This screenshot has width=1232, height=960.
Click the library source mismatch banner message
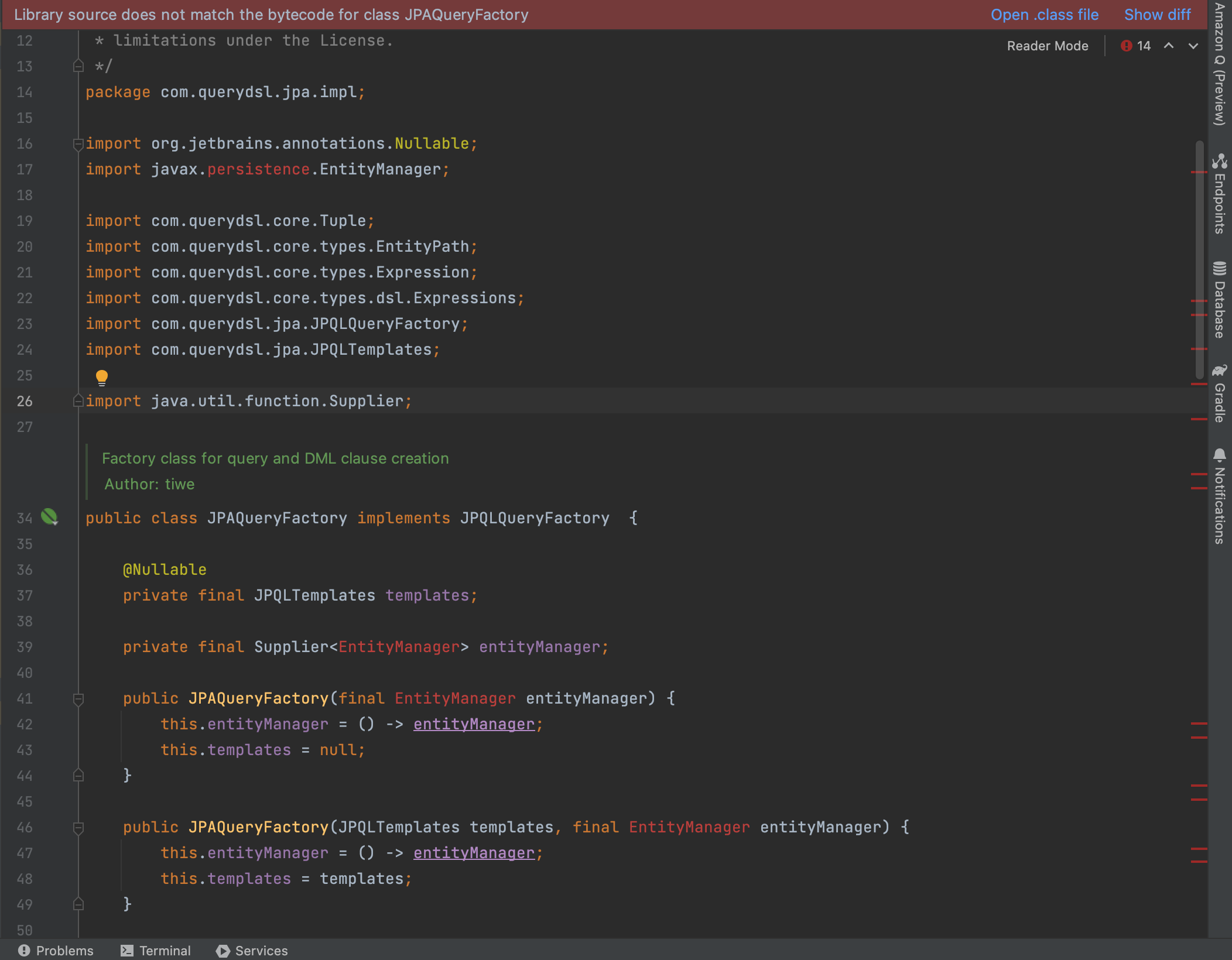271,15
